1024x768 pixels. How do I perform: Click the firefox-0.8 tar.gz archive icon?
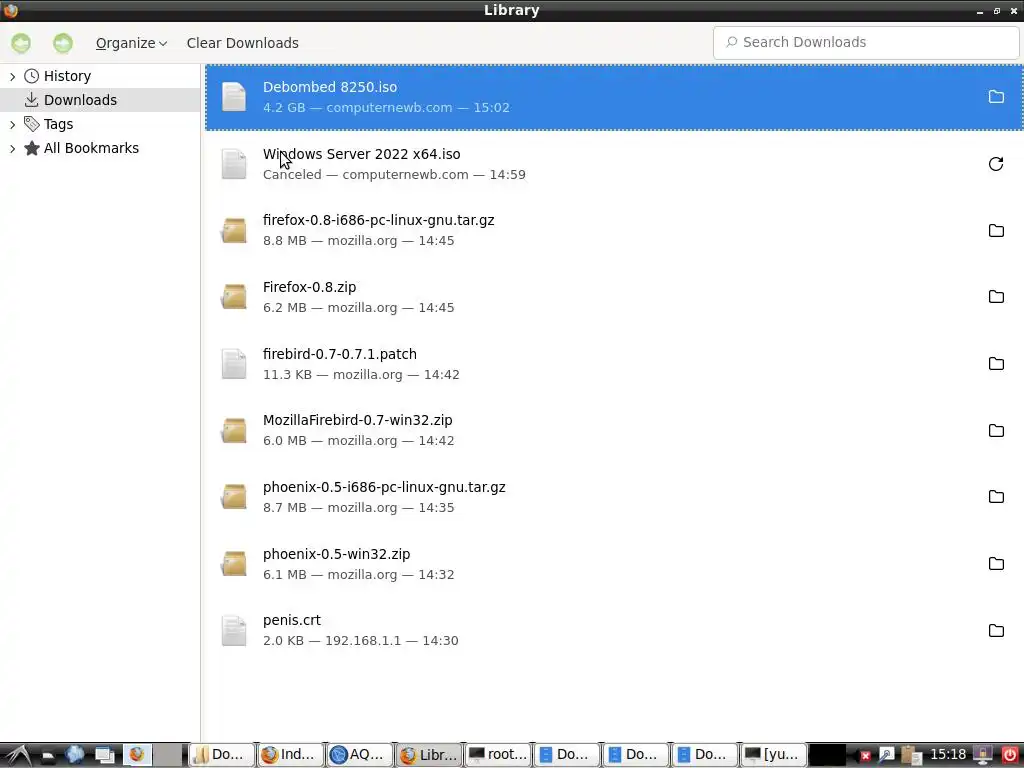point(234,231)
